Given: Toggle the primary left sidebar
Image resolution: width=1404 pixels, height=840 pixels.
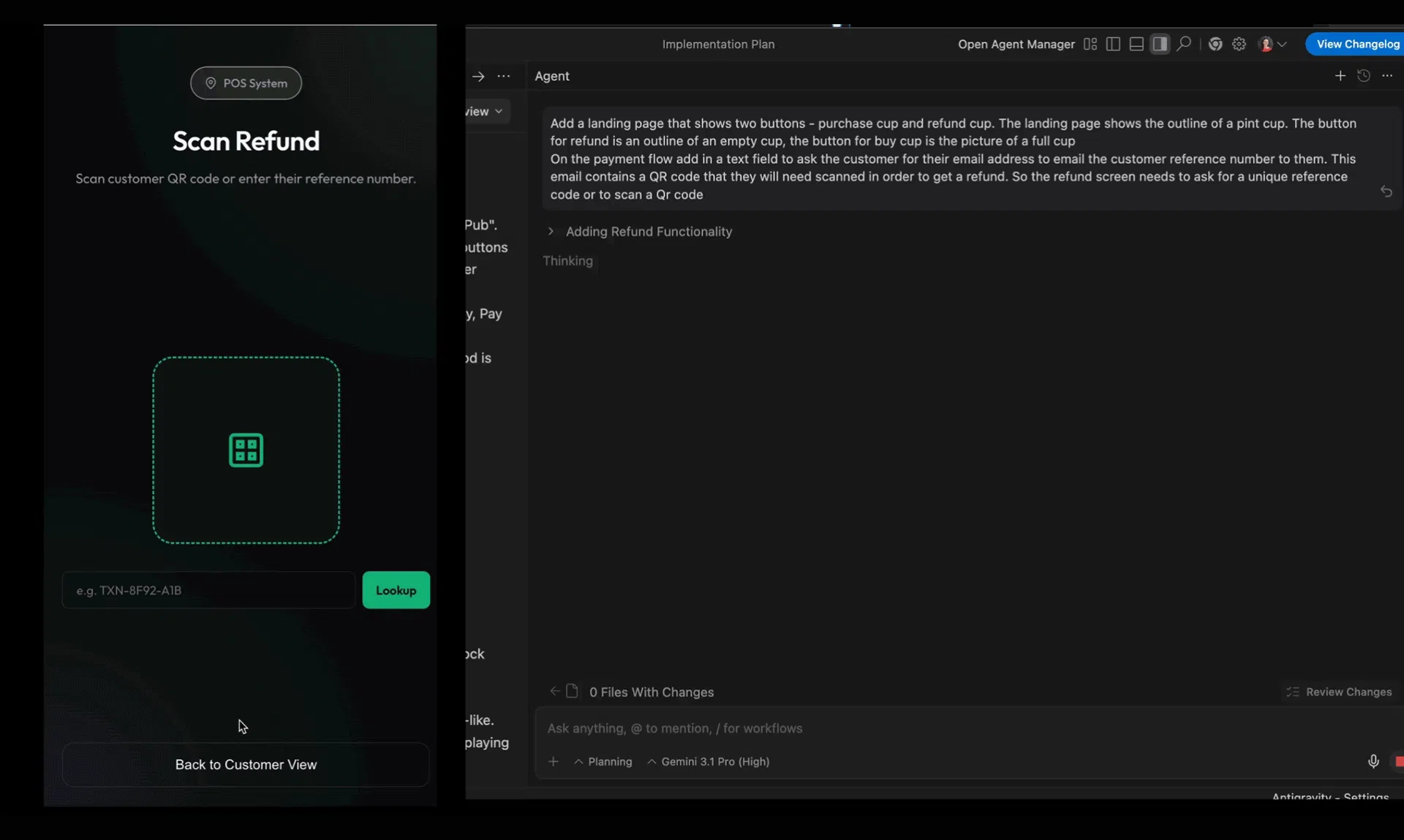Looking at the screenshot, I should click(x=1113, y=44).
